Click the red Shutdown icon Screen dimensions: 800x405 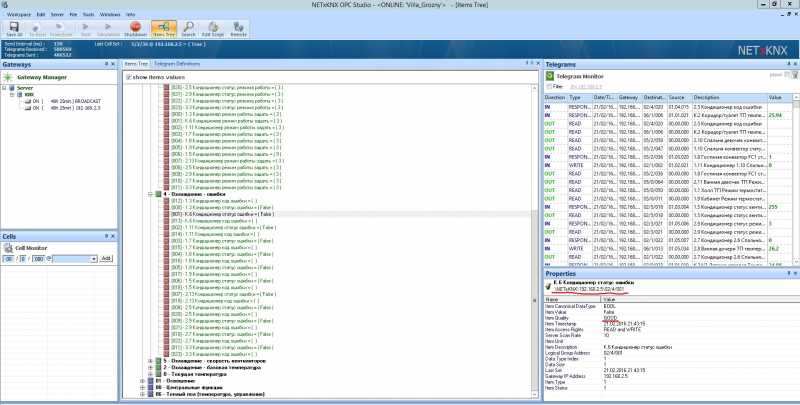pyautogui.click(x=135, y=27)
